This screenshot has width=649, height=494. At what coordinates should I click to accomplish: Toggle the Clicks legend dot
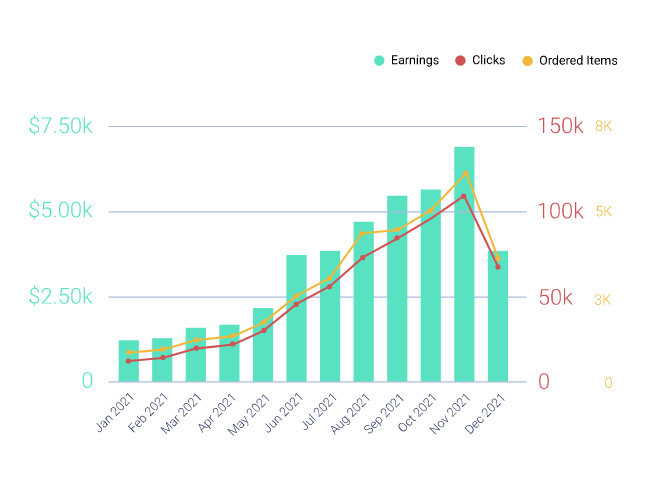(x=460, y=60)
